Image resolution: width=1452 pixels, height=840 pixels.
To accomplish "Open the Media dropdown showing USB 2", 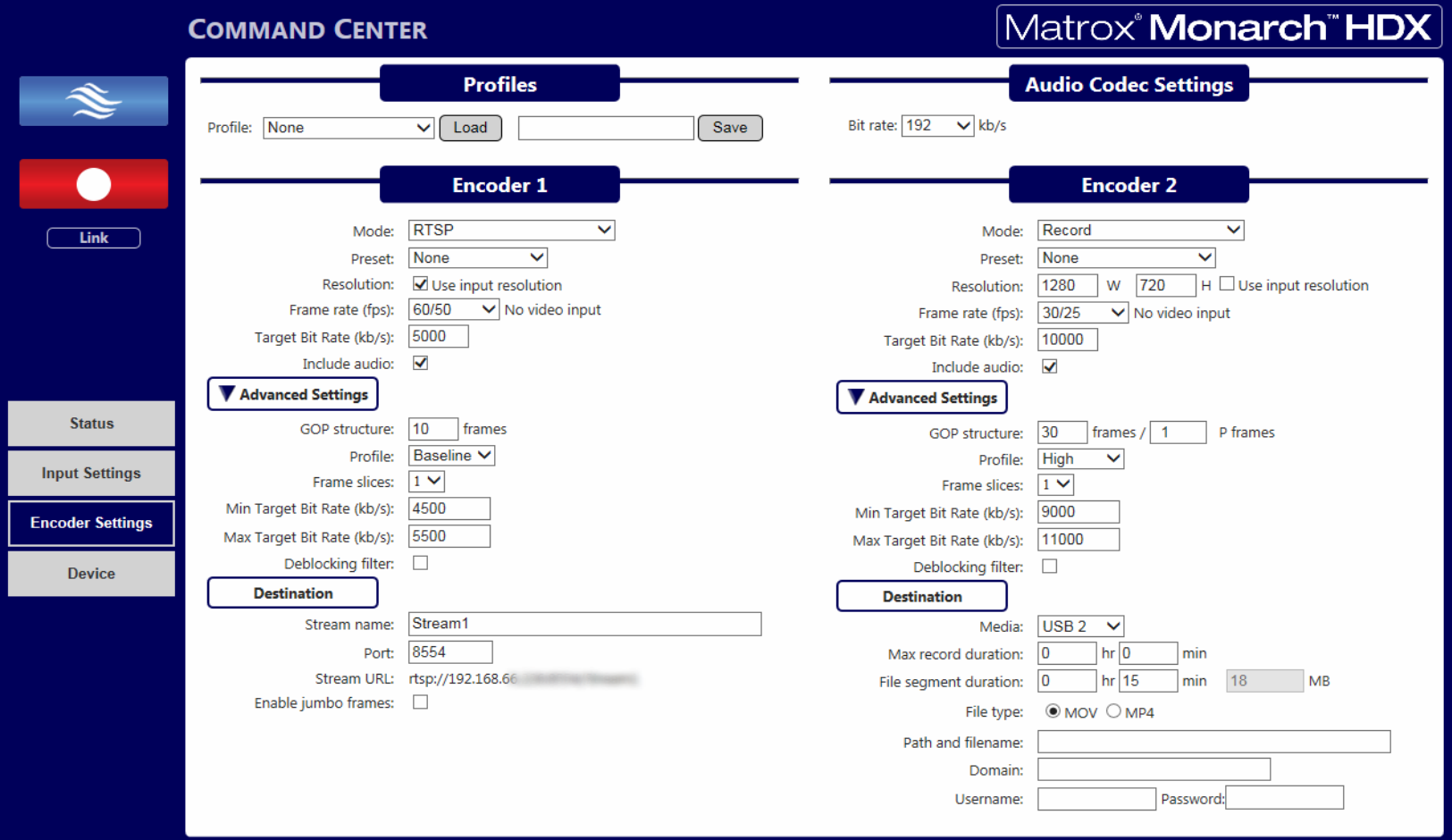I will (1080, 626).
